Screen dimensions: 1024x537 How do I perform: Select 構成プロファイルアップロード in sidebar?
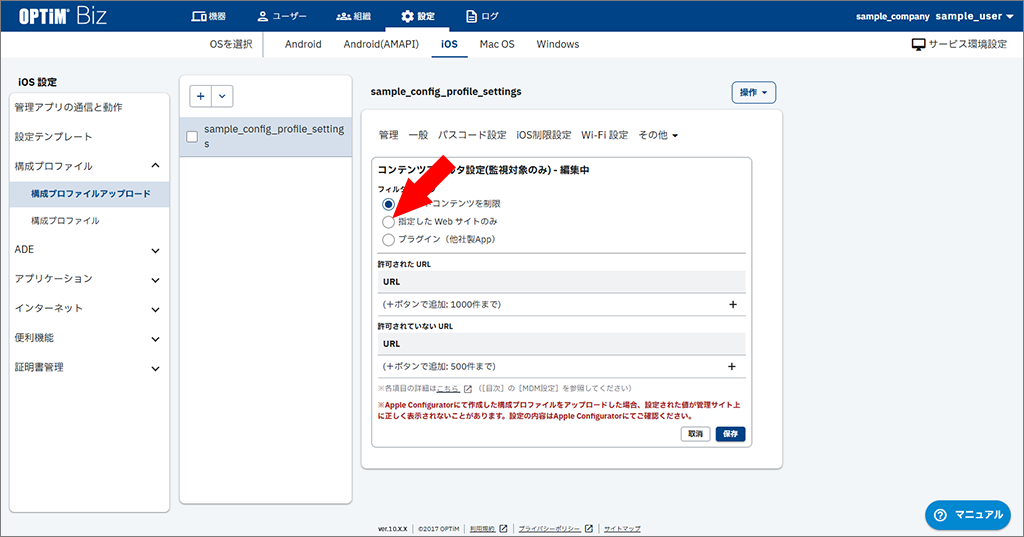click(89, 193)
